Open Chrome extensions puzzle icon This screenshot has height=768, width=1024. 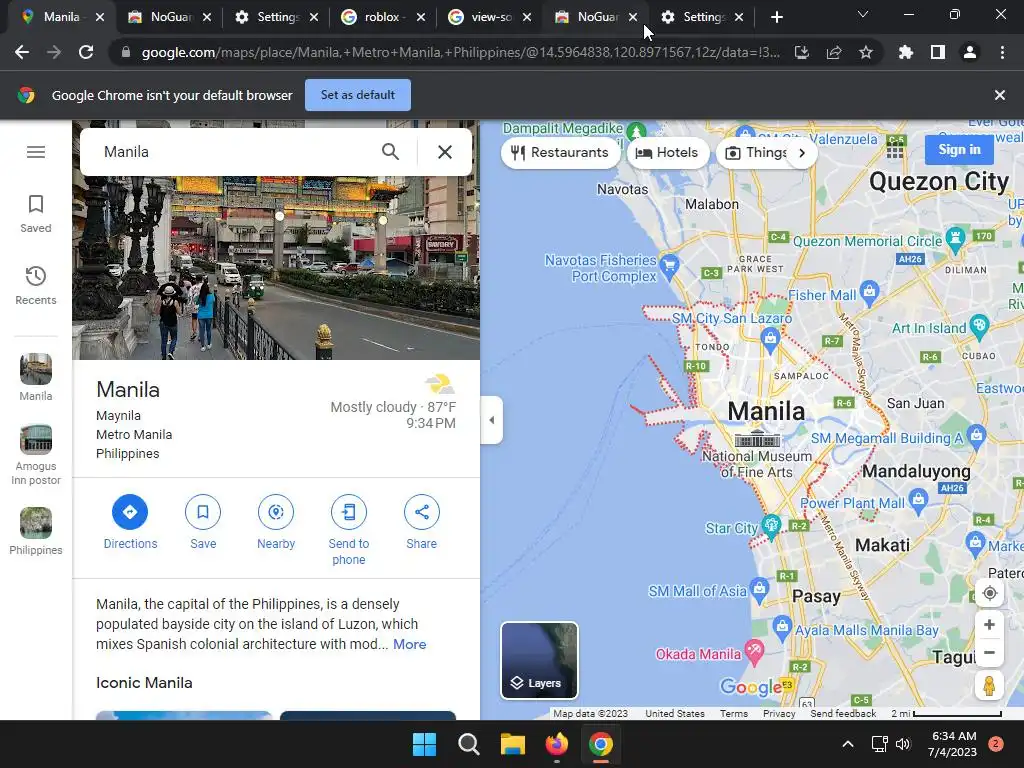pyautogui.click(x=906, y=52)
